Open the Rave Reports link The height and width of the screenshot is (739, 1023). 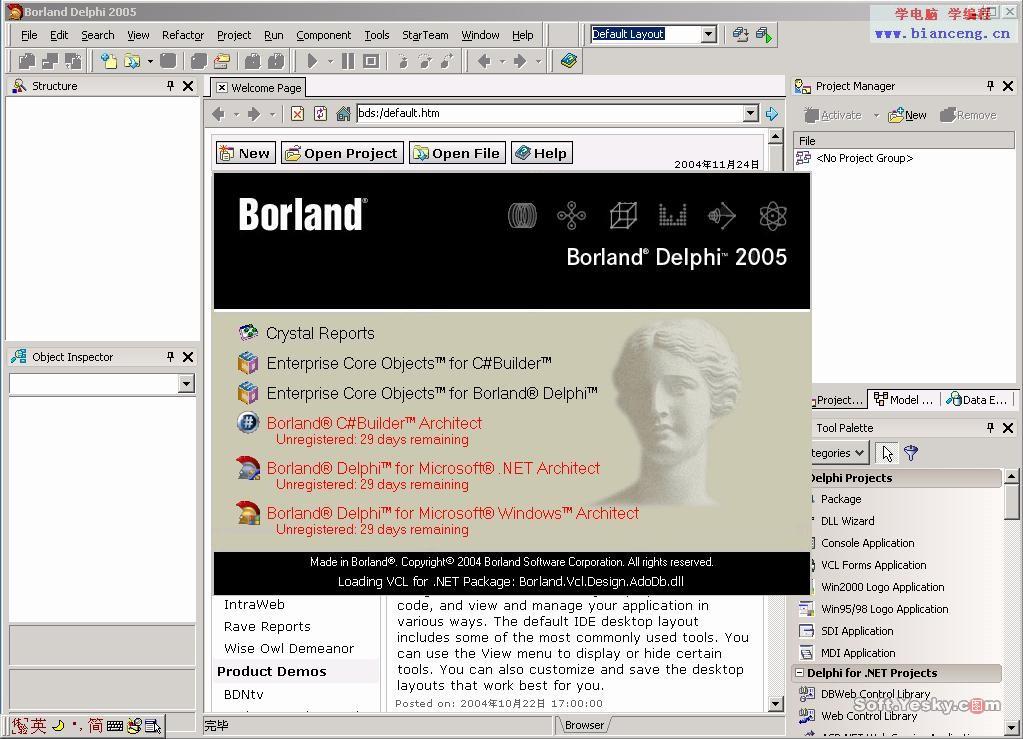click(267, 626)
